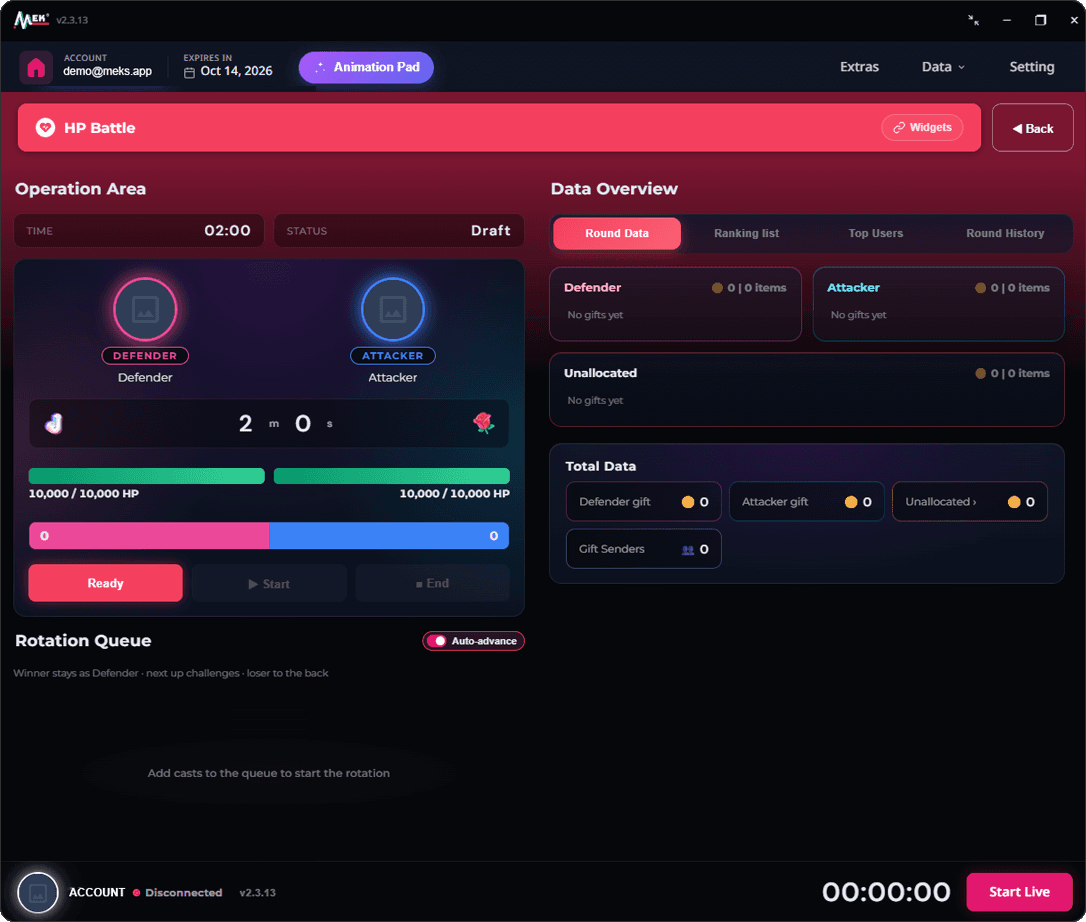Image resolution: width=1086 pixels, height=922 pixels.
Task: Expand the Unallocated total details
Action: 970,502
